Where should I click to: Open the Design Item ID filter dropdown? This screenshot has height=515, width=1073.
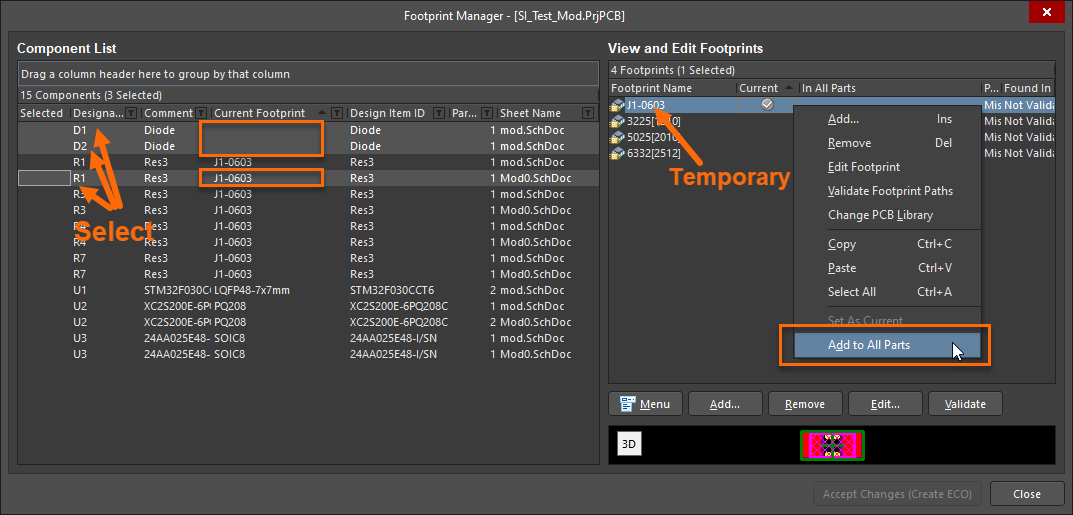click(439, 113)
